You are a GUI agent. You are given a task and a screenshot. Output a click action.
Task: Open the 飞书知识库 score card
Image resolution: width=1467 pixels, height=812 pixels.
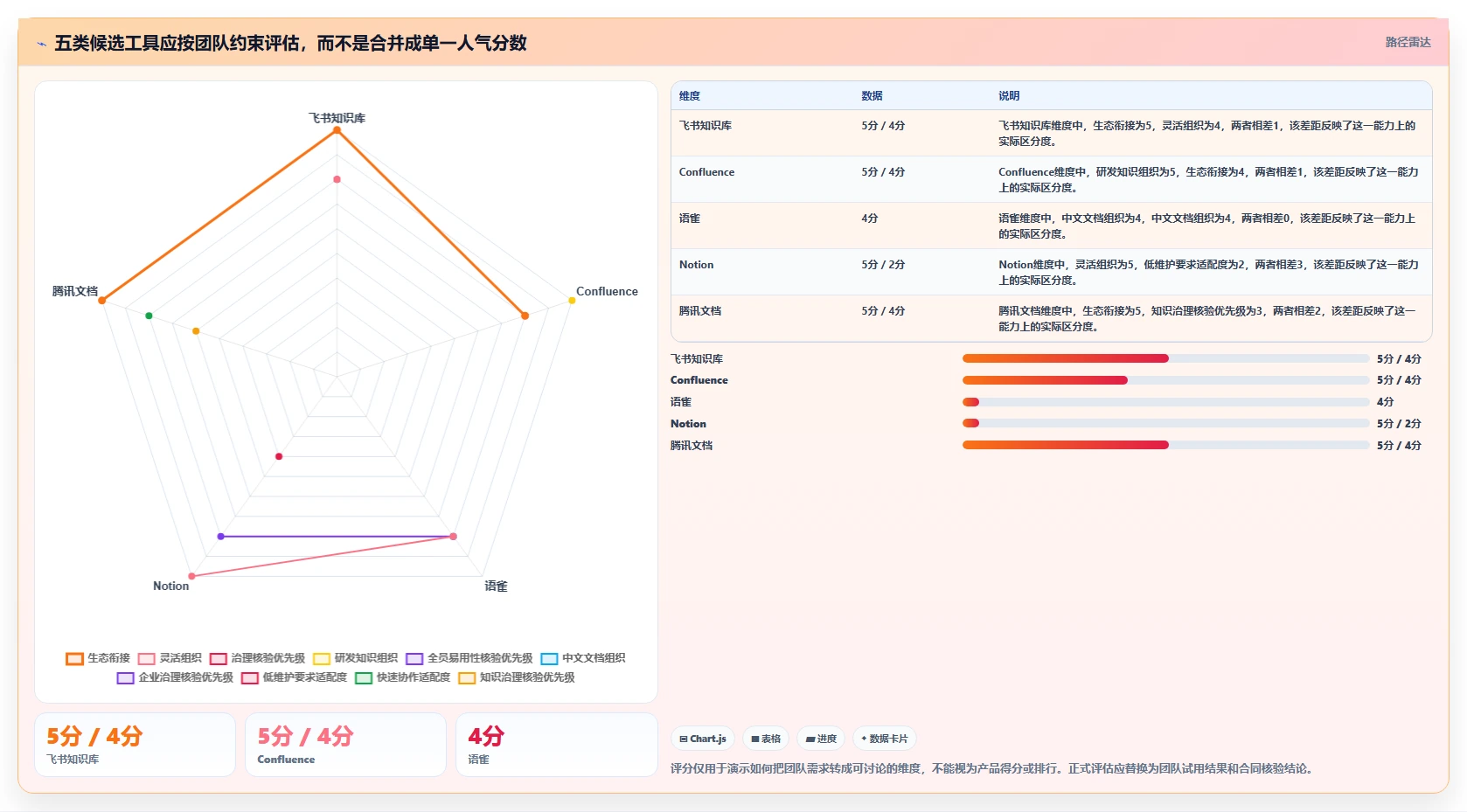tap(135, 745)
